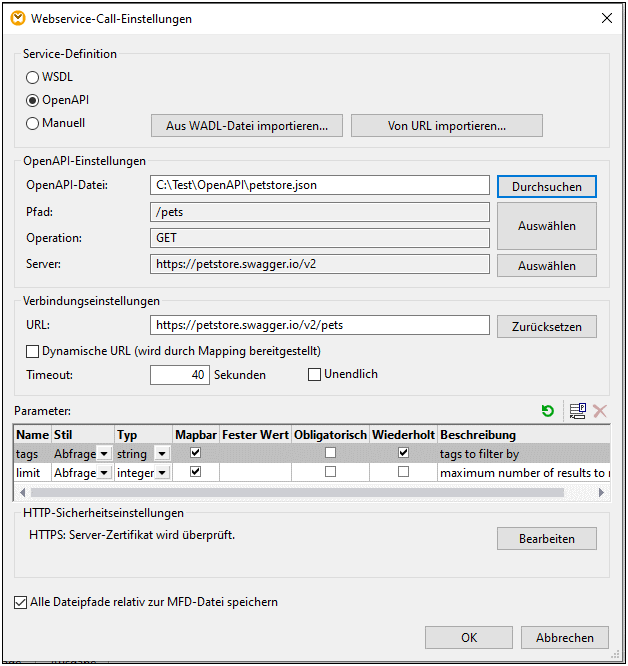628x666 pixels.
Task: Toggle Mapbar checkbox in tags row
Action: 195,453
